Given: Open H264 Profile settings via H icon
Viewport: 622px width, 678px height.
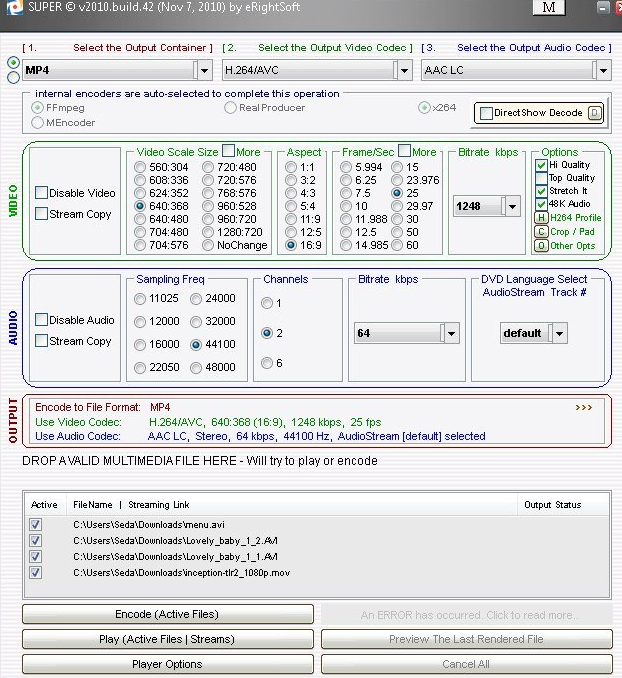Looking at the screenshot, I should tap(541, 217).
